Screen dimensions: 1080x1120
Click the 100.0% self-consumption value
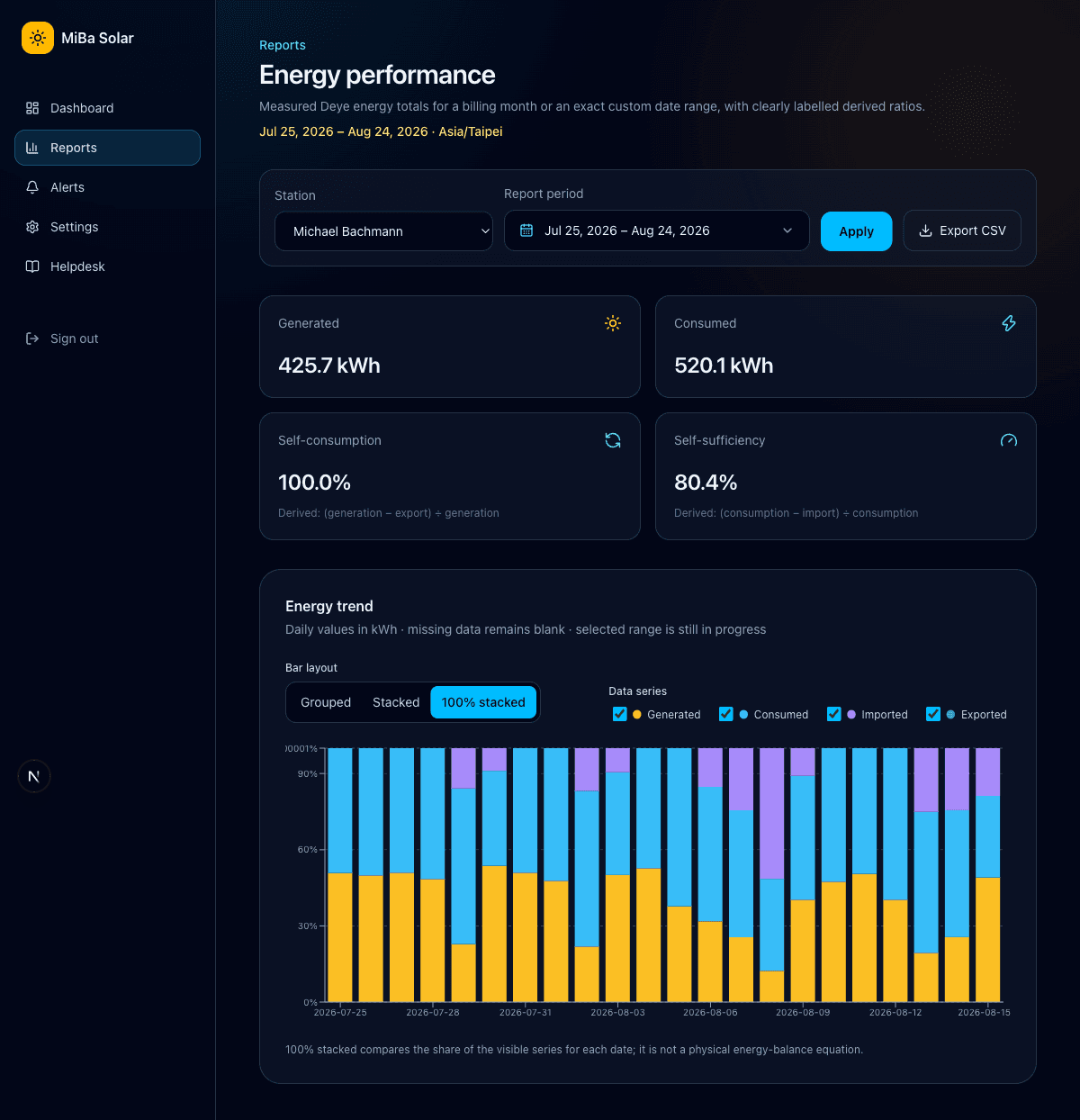(x=314, y=483)
